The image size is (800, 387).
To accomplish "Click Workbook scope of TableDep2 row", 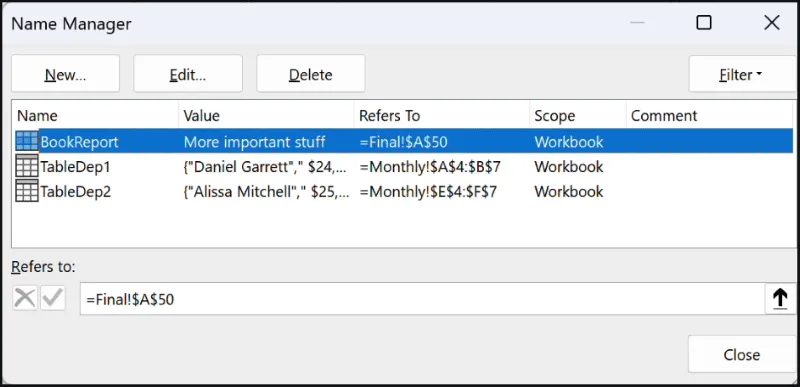I will (x=569, y=192).
